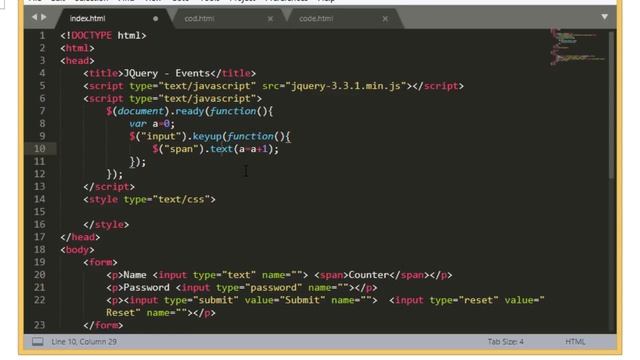Click the "JQuery - Events" title text
640x360 pixels.
(167, 73)
